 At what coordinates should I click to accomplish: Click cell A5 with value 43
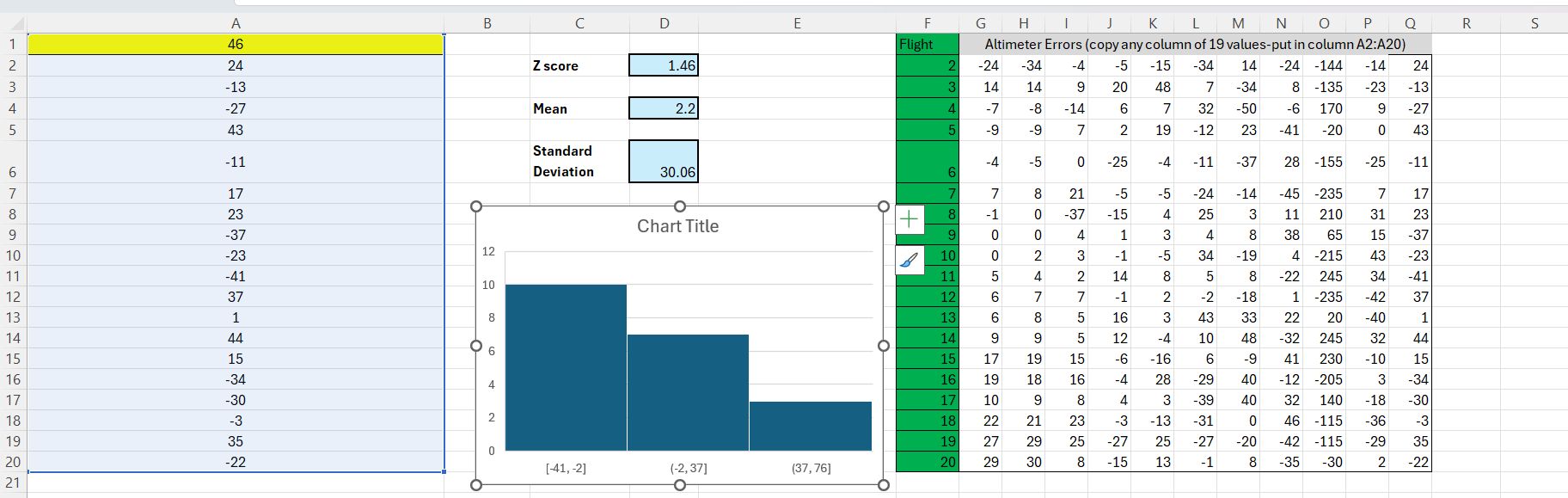click(x=236, y=130)
